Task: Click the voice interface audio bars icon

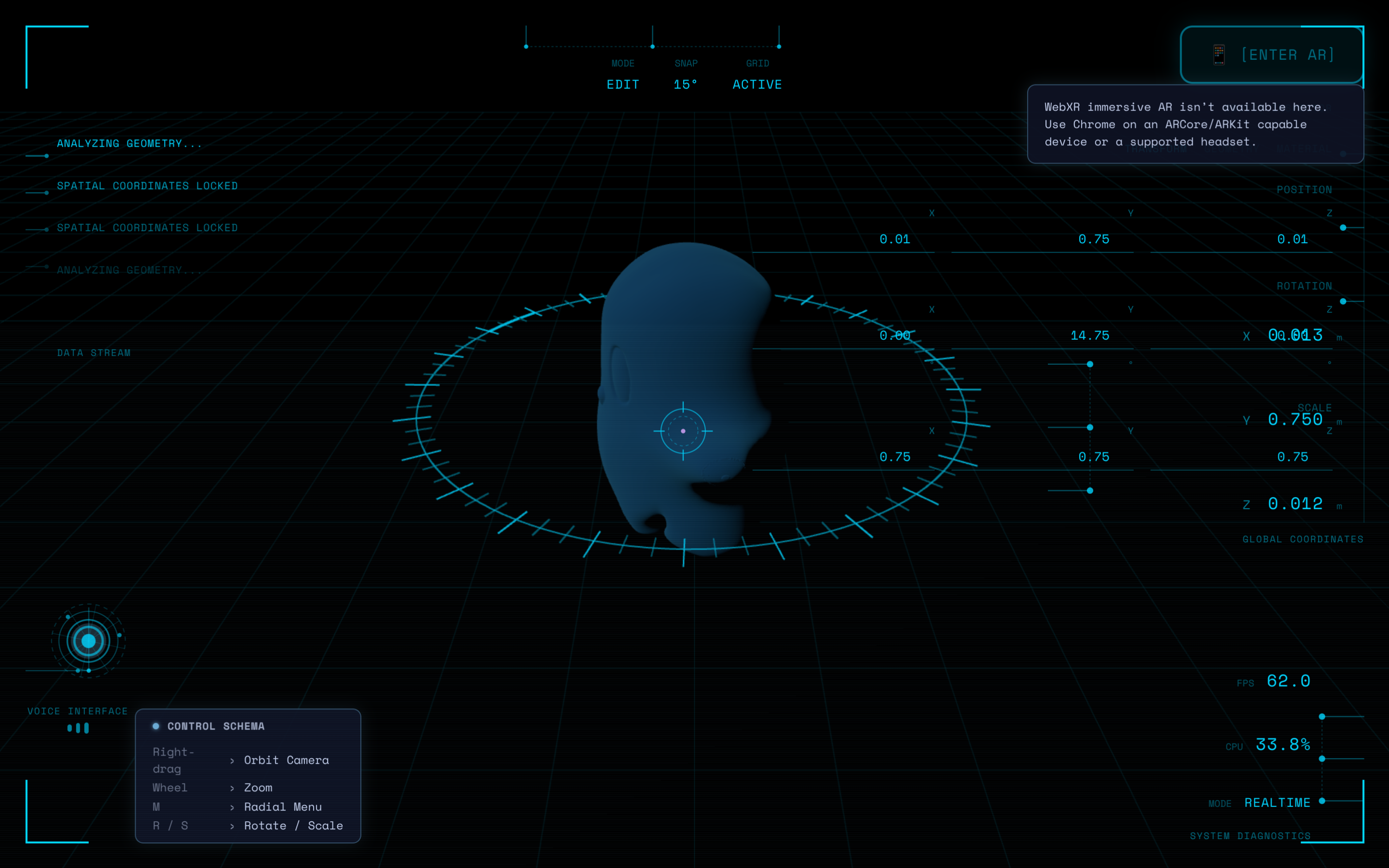Action: pyautogui.click(x=78, y=728)
